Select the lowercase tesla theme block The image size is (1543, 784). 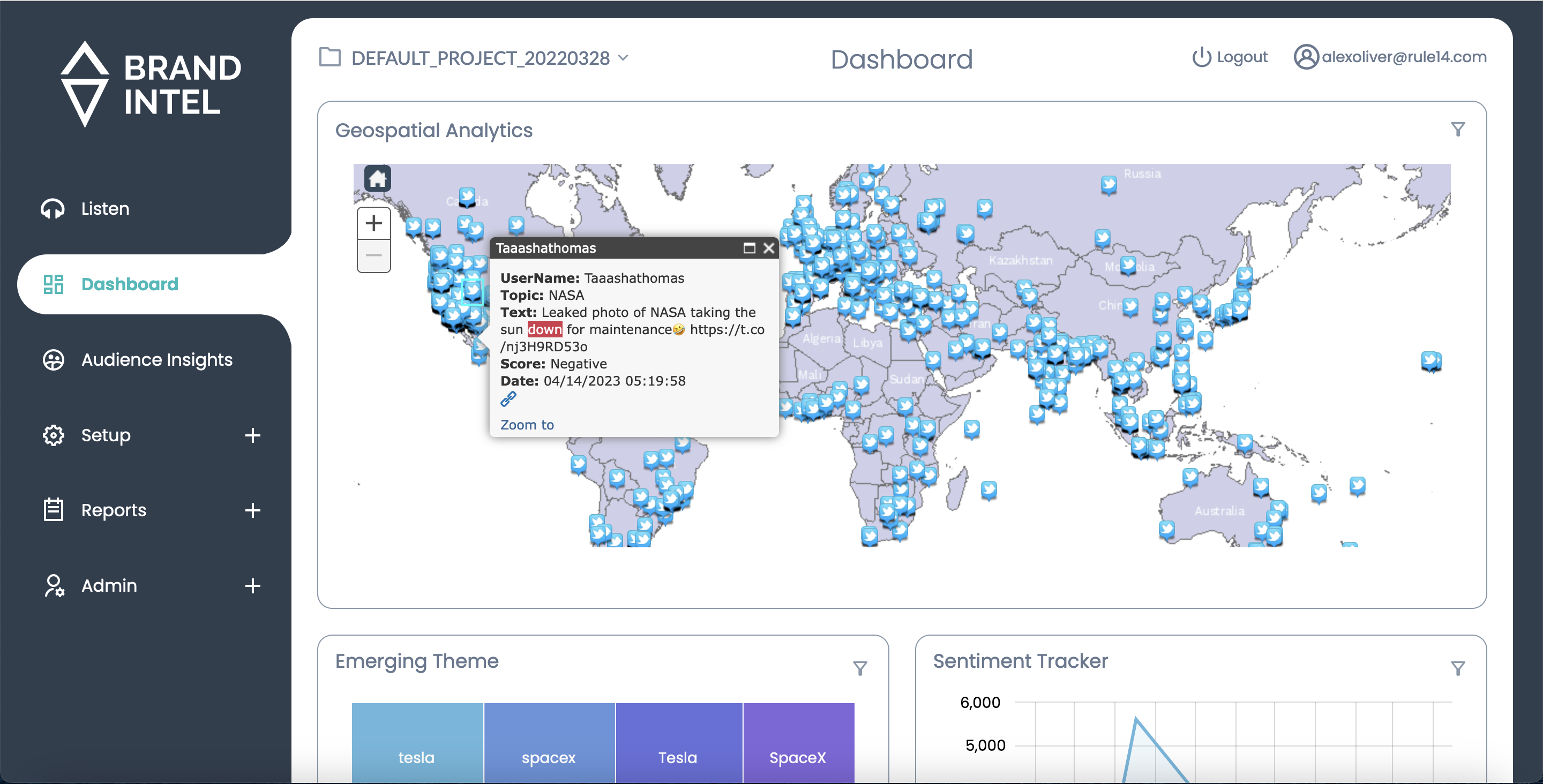click(417, 743)
